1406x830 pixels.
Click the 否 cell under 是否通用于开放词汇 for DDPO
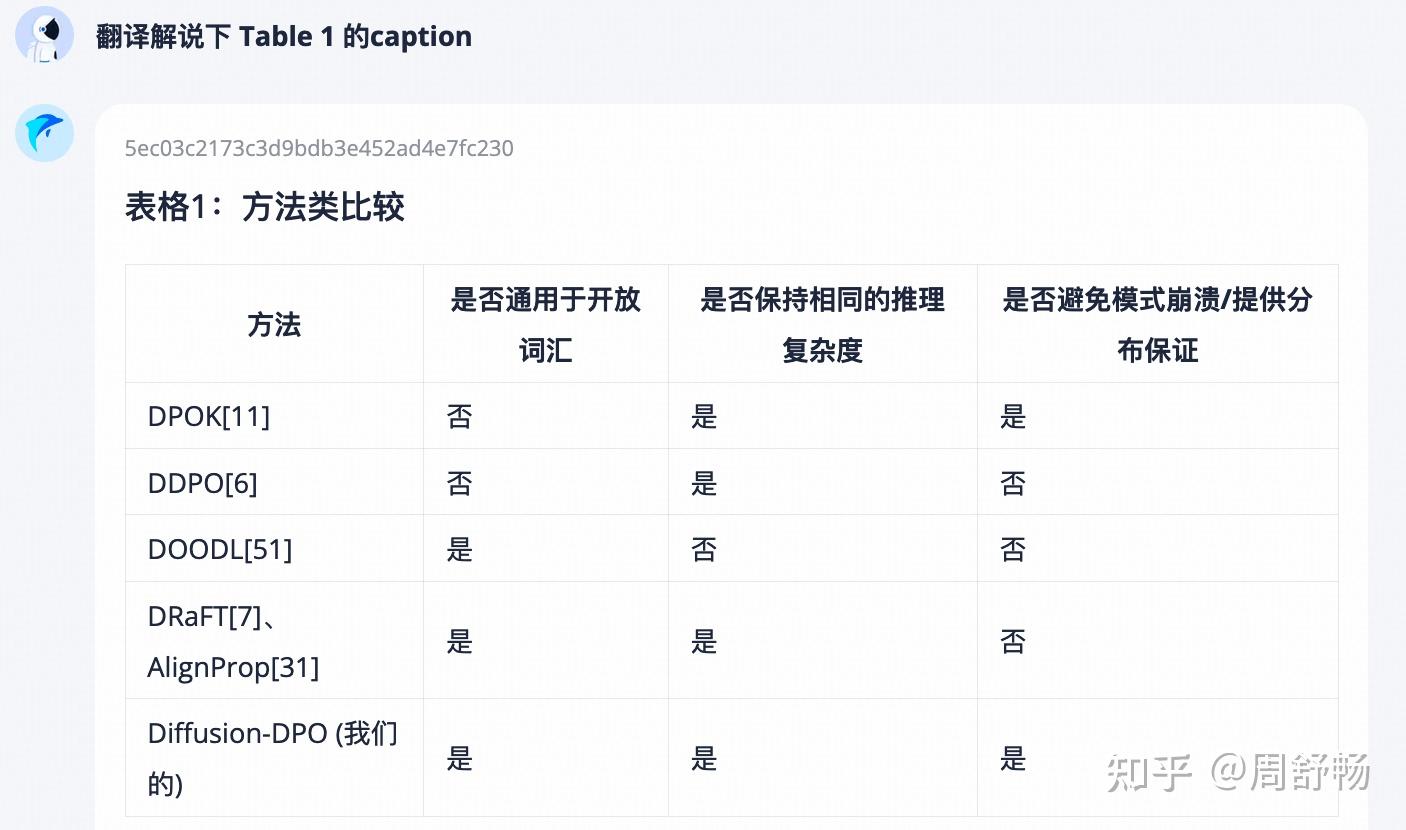(459, 483)
